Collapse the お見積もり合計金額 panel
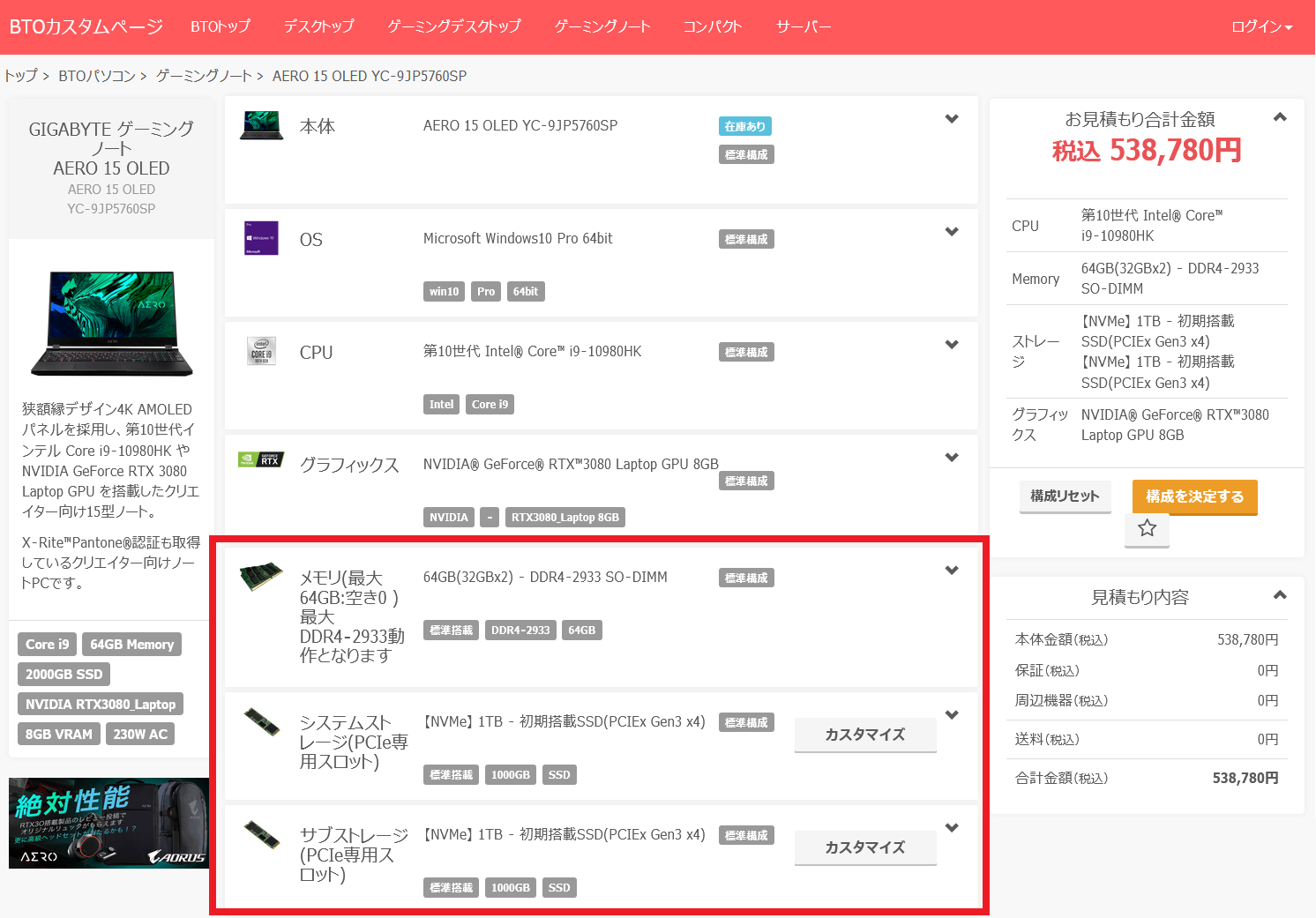The image size is (1316, 918). coord(1280,117)
